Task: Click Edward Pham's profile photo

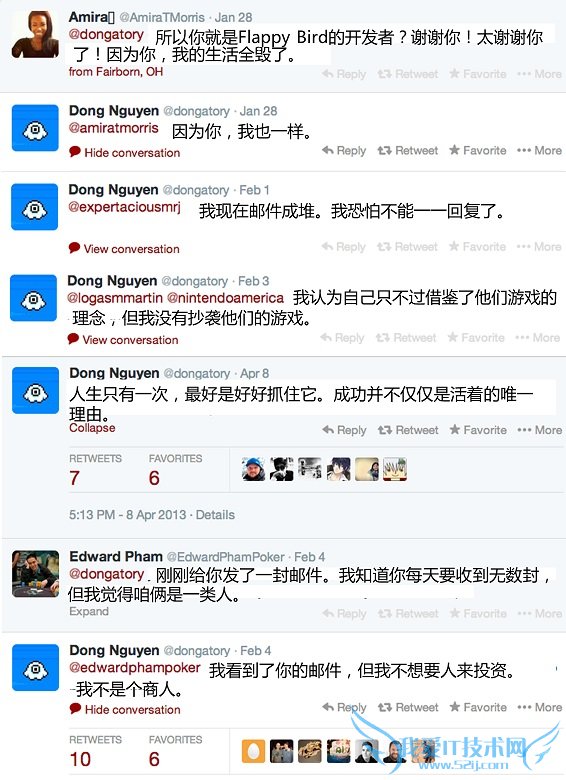Action: click(35, 574)
